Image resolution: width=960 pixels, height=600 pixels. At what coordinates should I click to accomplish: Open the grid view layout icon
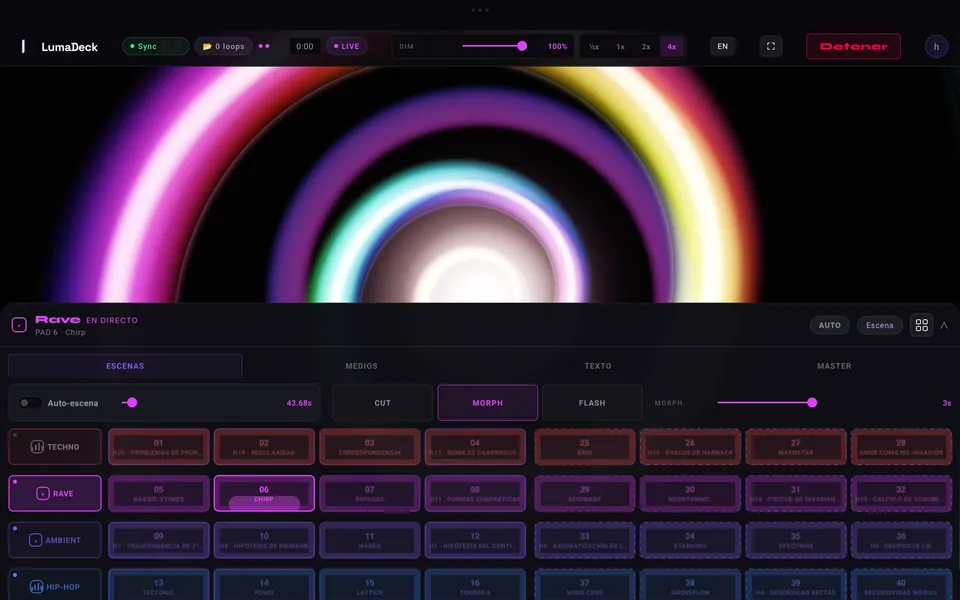pyautogui.click(x=921, y=325)
